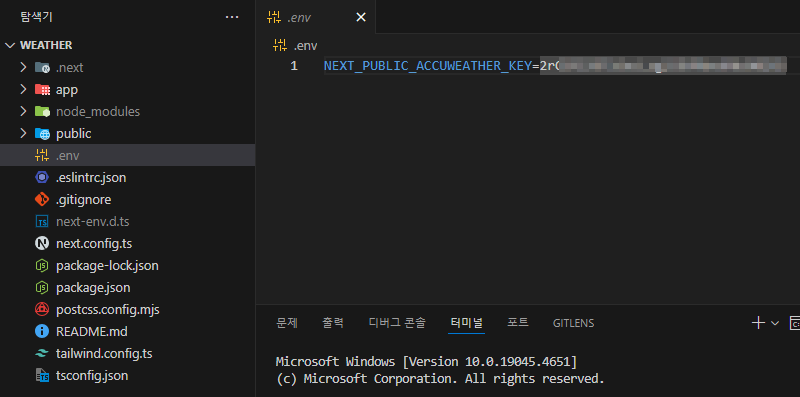Click the .next folder icon
Viewport: 800px width, 397px height.
[x=42, y=67]
